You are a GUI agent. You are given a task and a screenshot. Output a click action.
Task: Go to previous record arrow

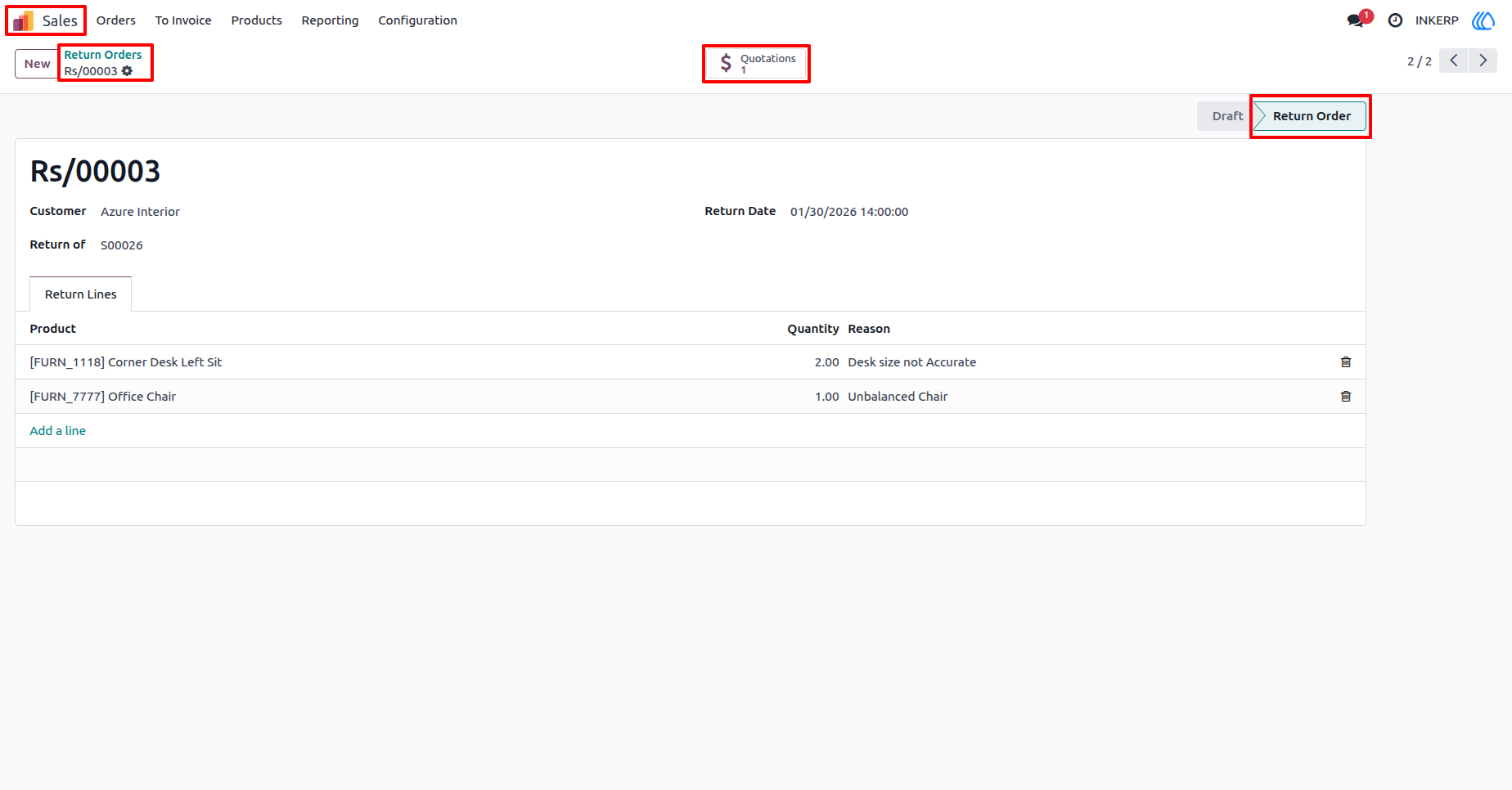1453,61
